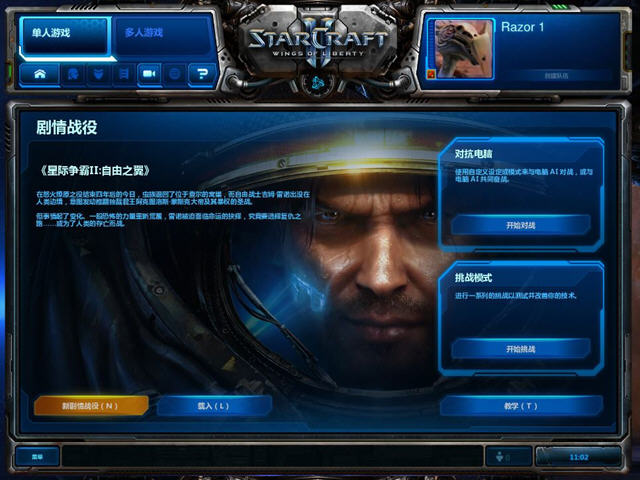The image size is (640, 480).
Task: Click the create party text under Razor 1
Action: click(556, 76)
